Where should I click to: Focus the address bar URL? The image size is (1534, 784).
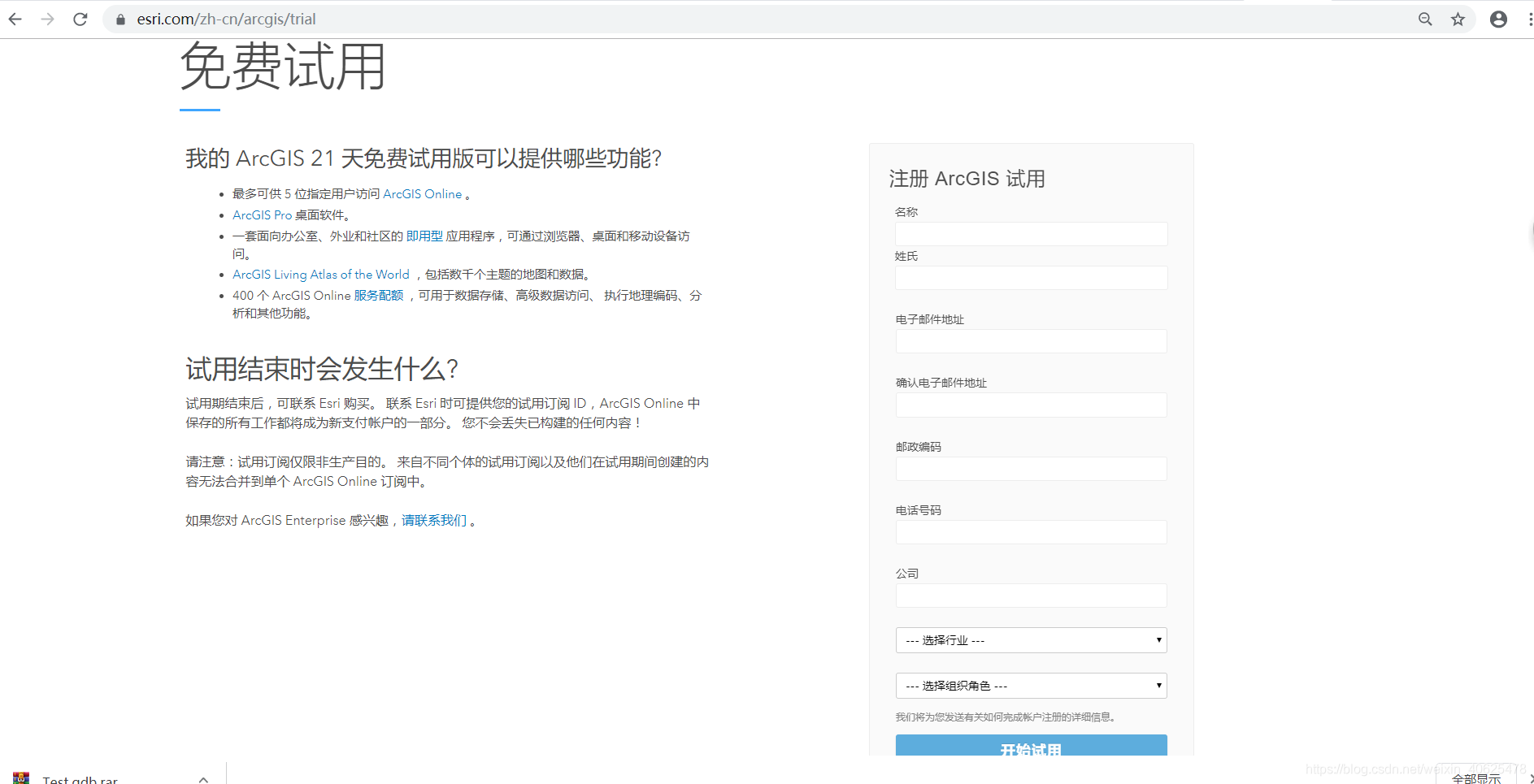(x=226, y=19)
